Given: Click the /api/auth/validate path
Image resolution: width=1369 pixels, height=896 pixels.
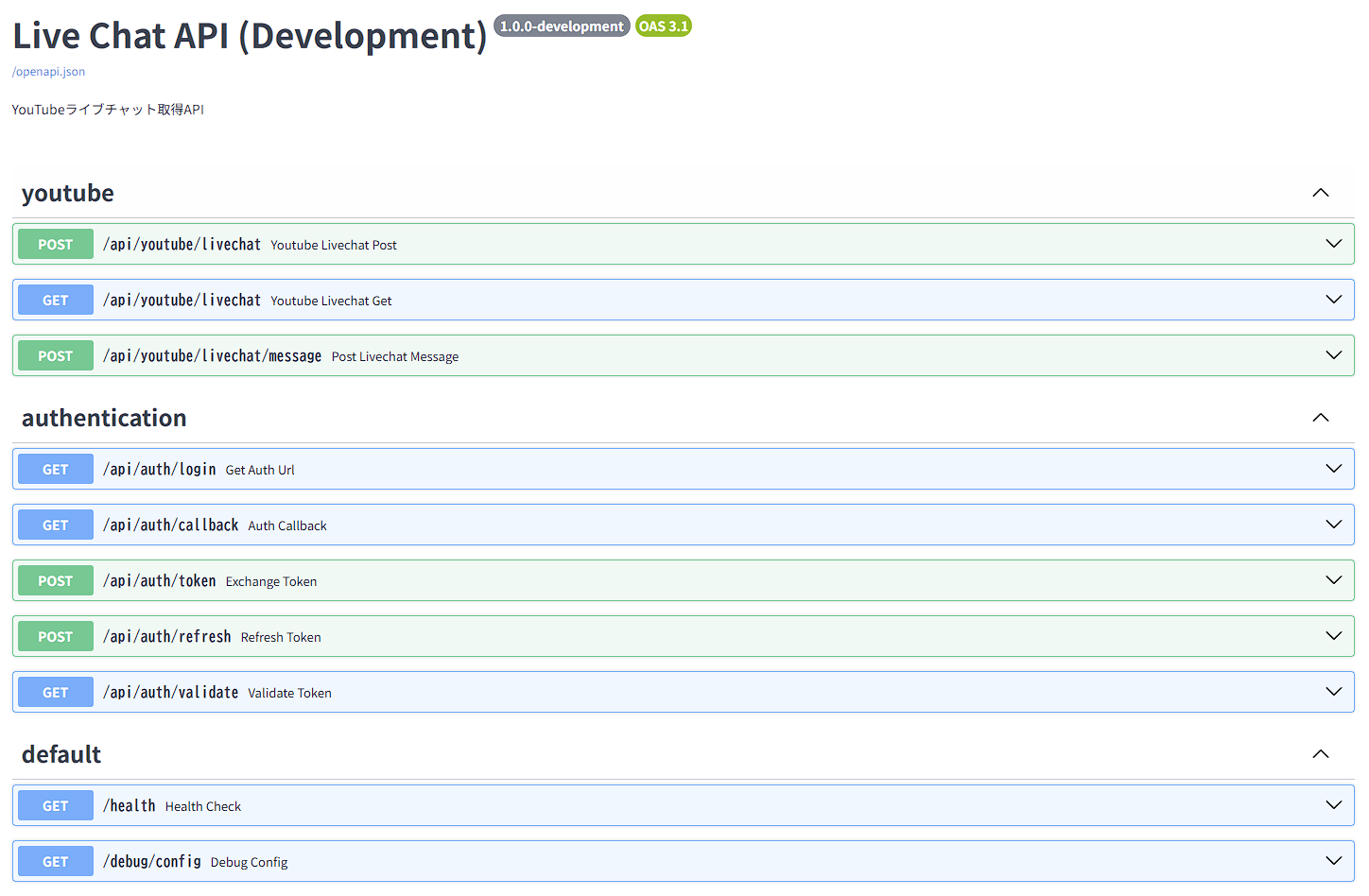Looking at the screenshot, I should [x=171, y=693].
